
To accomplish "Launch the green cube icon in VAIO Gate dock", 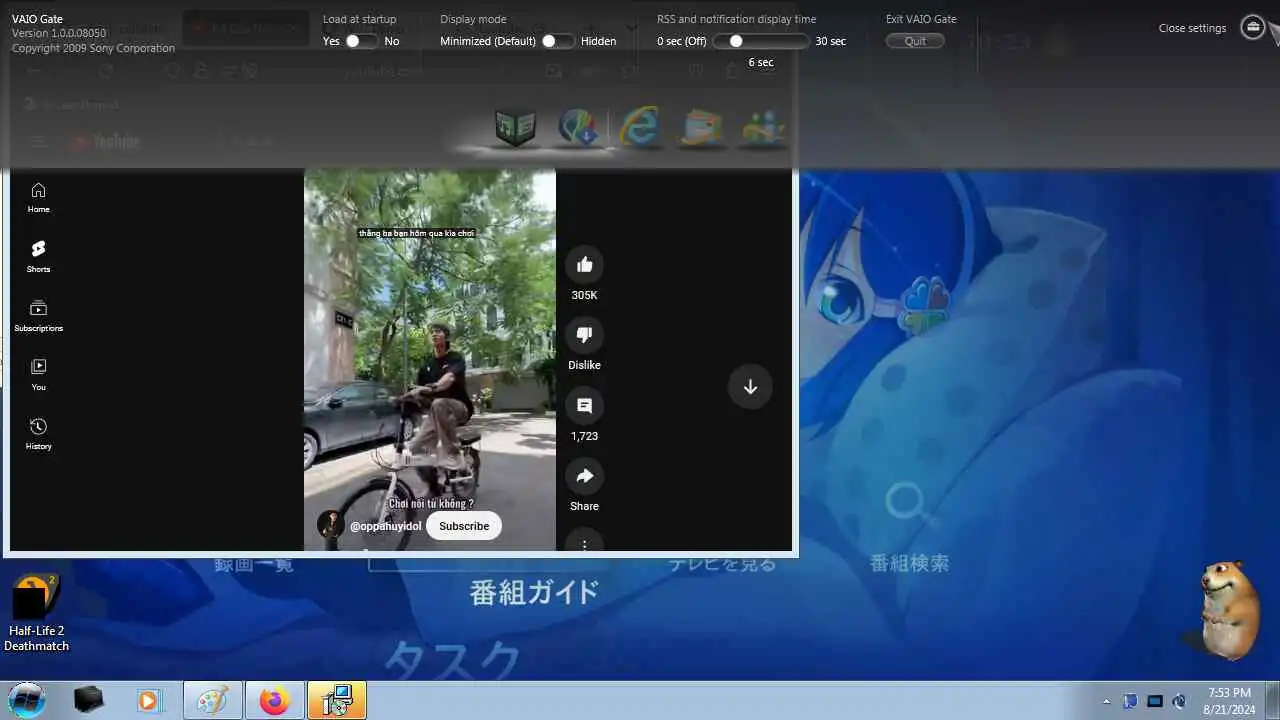I will point(516,127).
